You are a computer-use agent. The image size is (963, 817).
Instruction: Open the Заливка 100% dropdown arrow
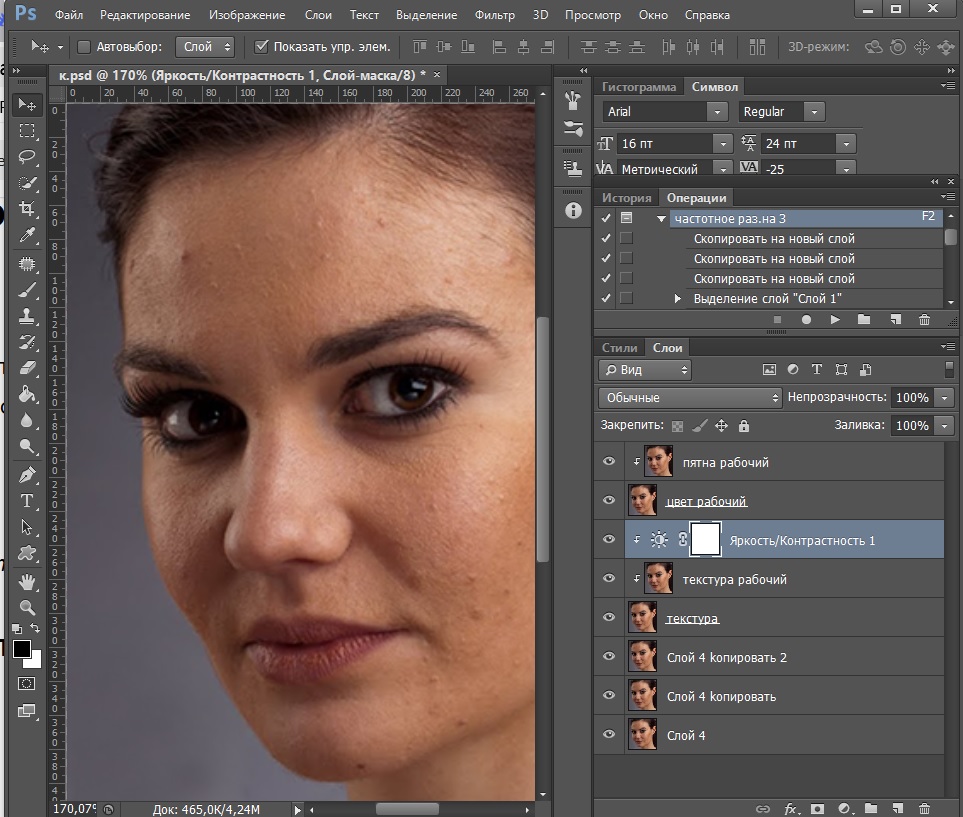tap(945, 425)
